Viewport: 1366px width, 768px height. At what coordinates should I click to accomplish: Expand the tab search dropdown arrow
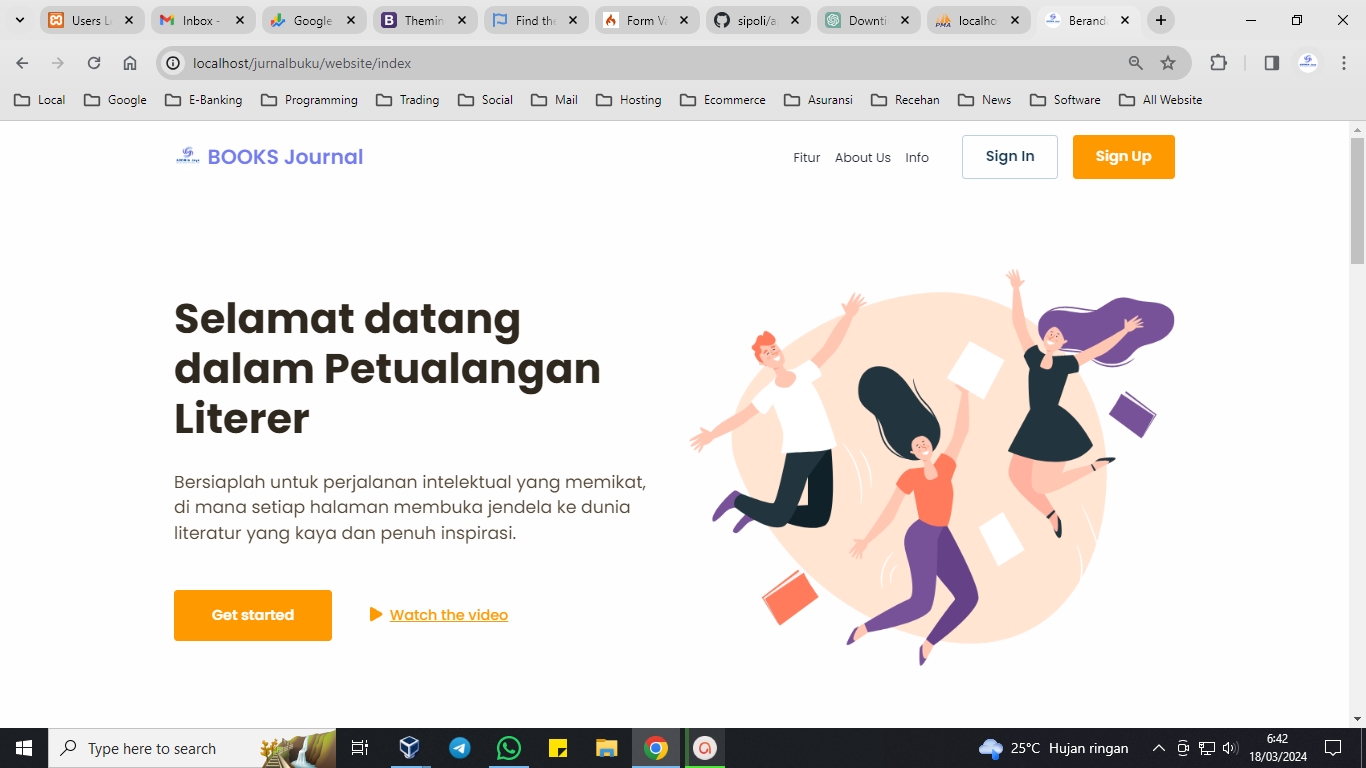(20, 20)
